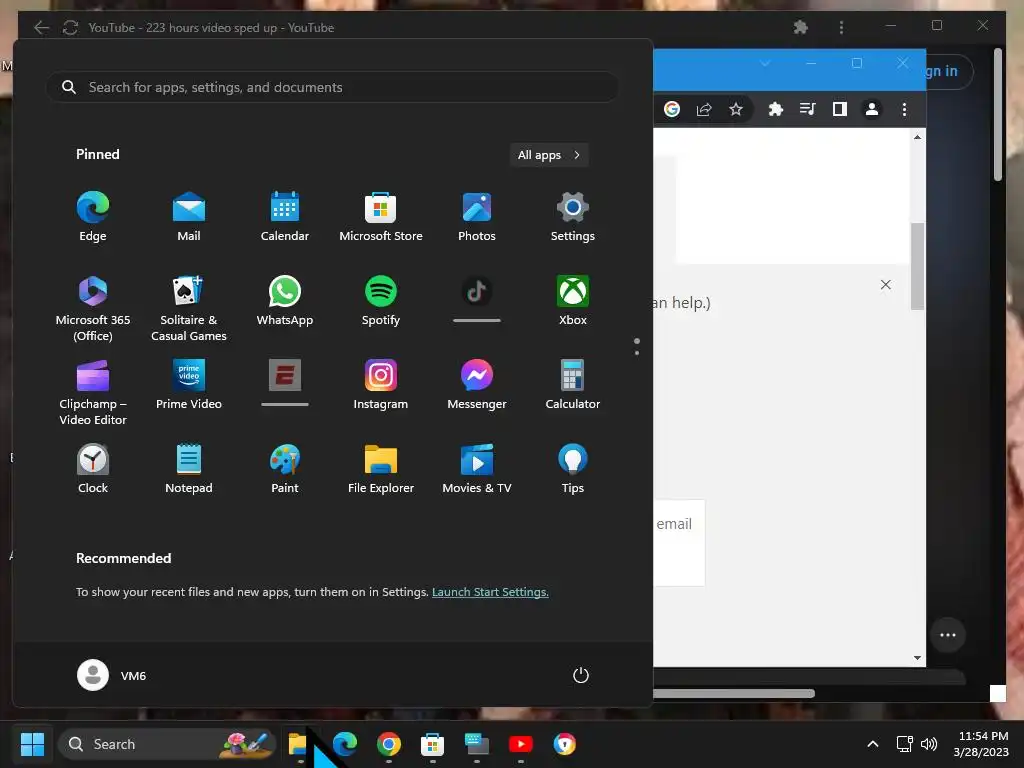Click the Windows Start button
1024x768 pixels.
click(32, 744)
